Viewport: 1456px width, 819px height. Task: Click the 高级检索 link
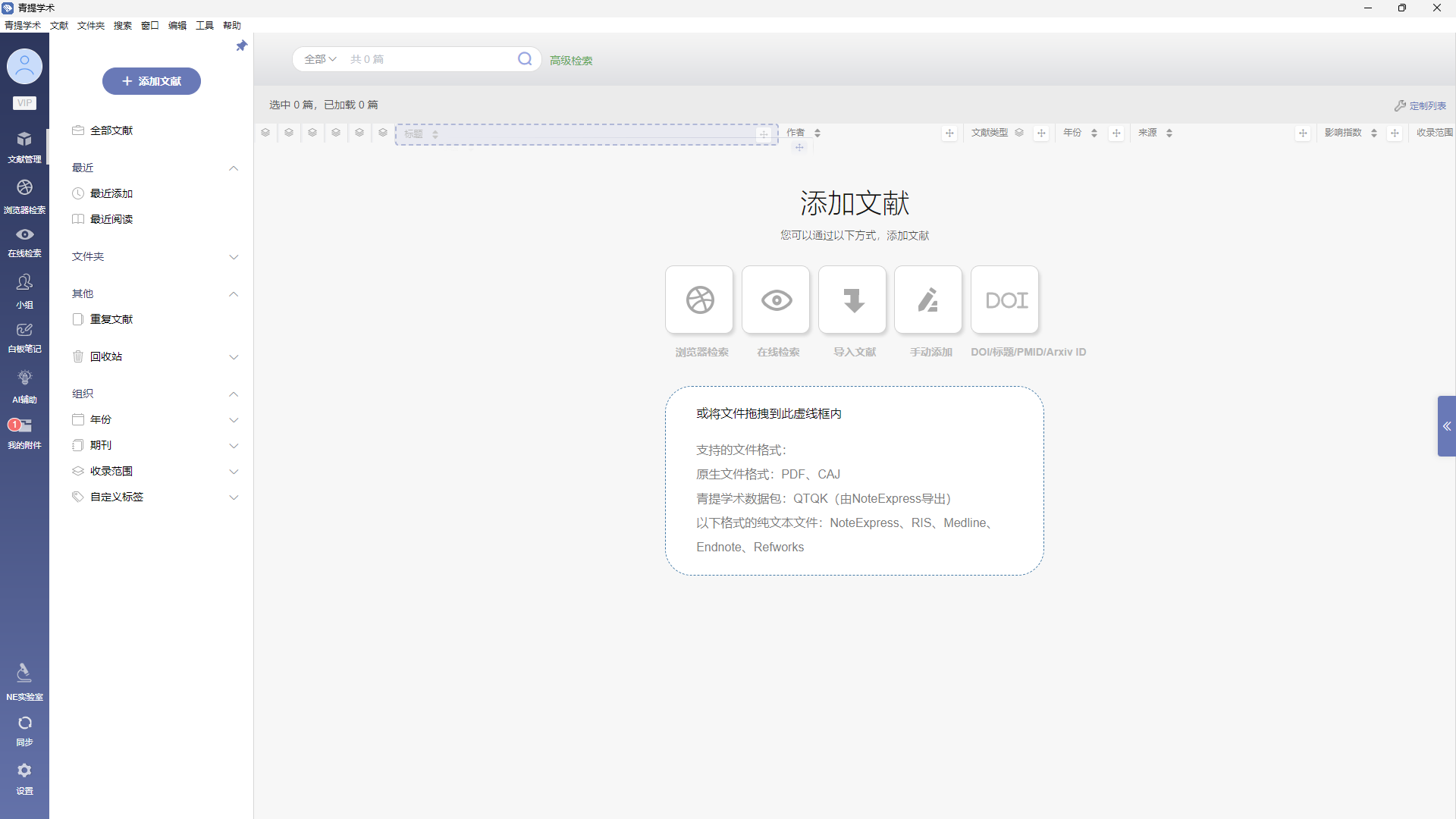571,61
